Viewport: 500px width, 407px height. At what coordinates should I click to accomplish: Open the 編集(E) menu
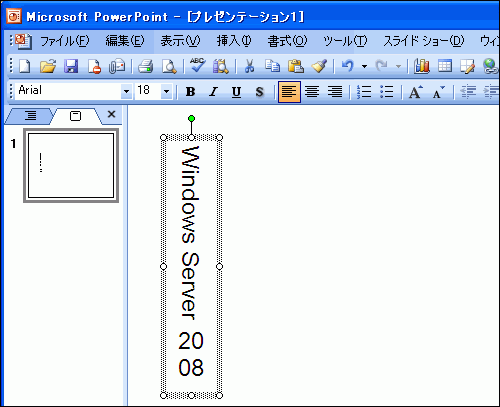[125, 41]
